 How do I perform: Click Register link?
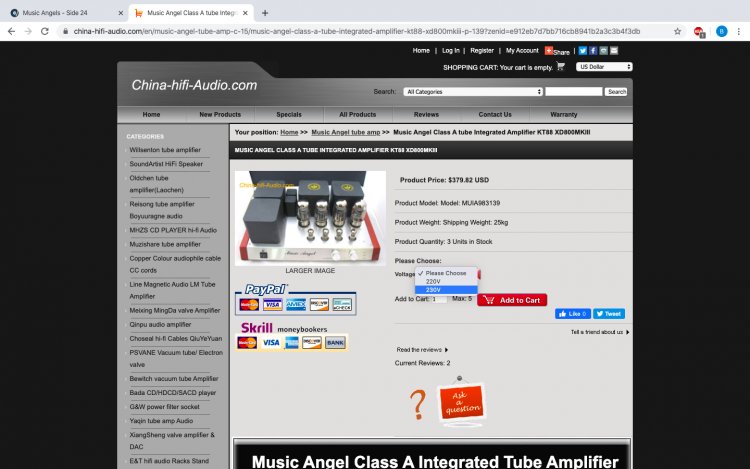click(x=482, y=50)
